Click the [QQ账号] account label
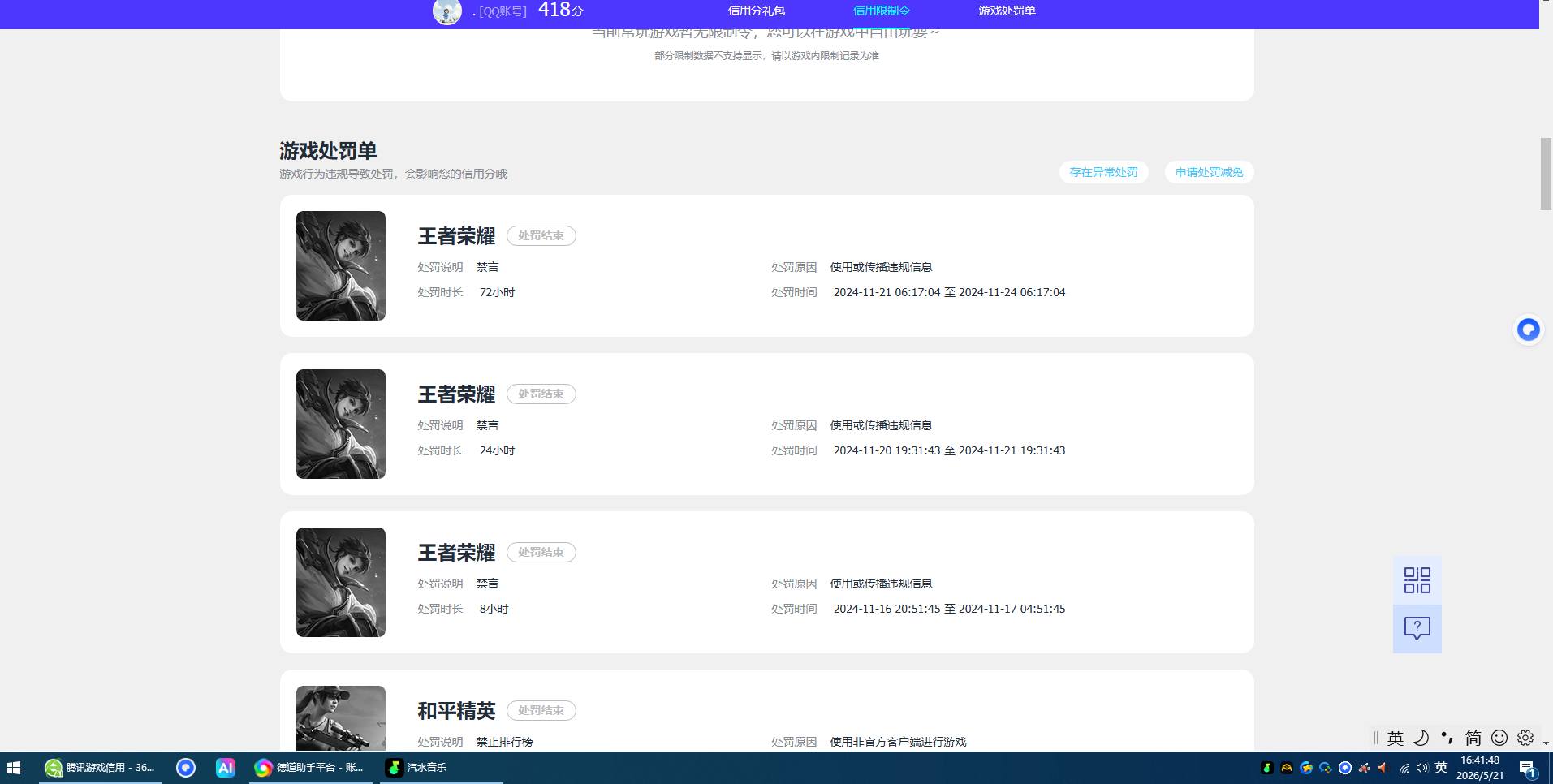Screen dimensions: 1553x784 503,11
